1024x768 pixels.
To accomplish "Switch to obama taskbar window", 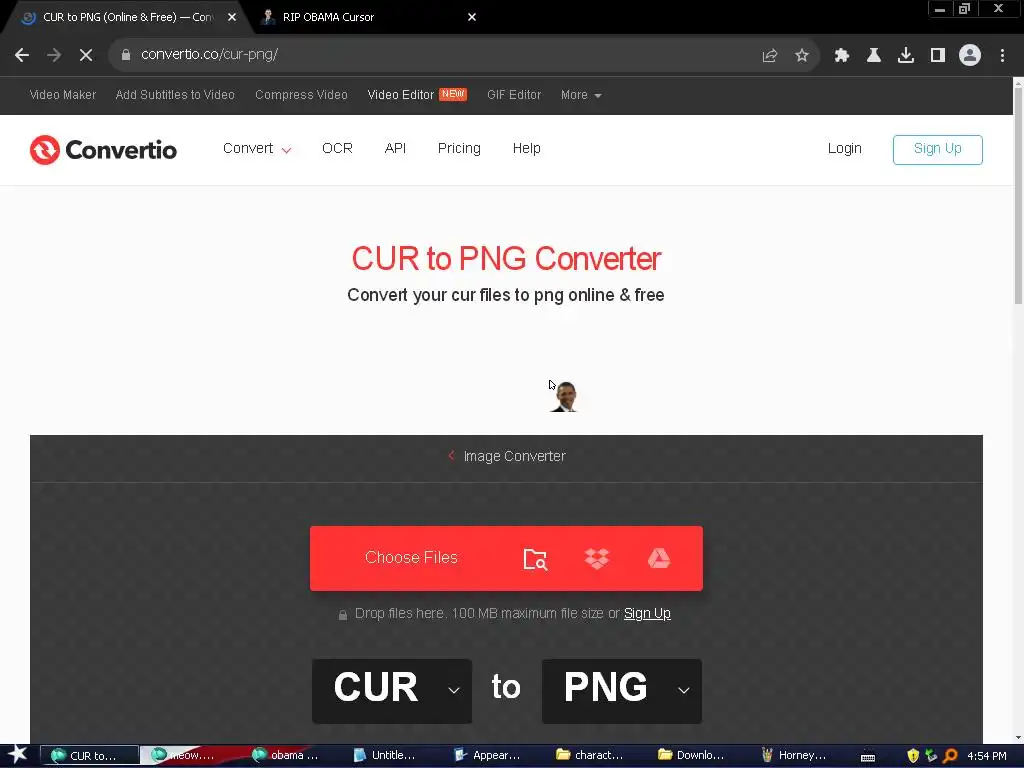I will pos(291,755).
